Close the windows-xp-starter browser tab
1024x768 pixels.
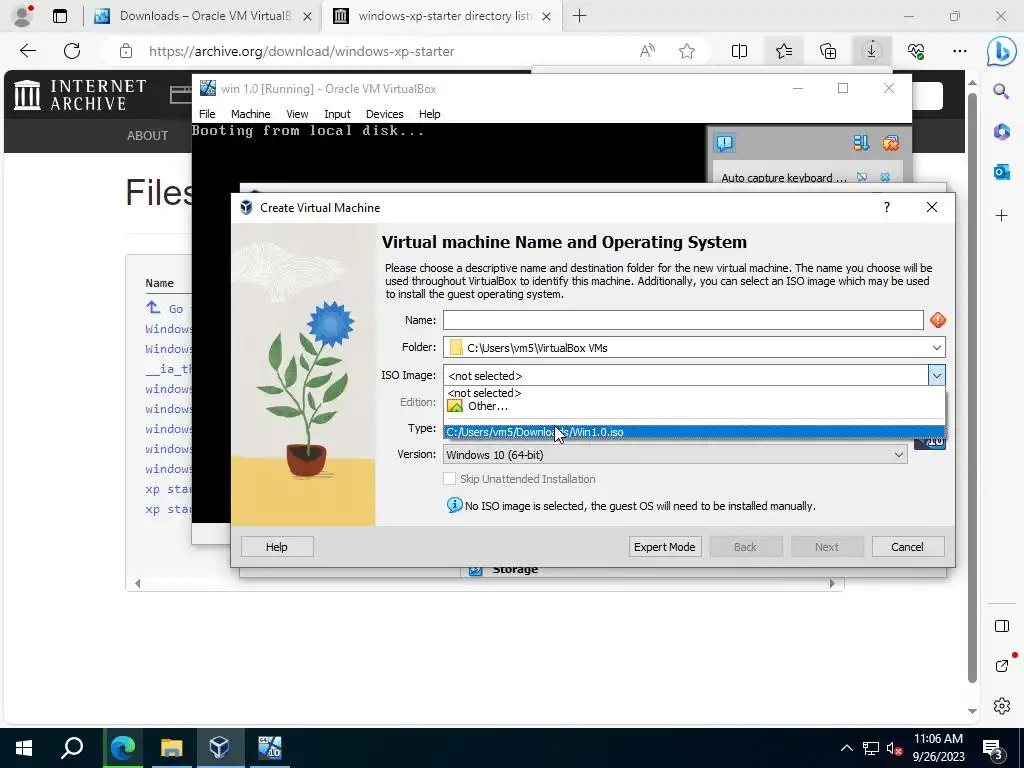[547, 16]
